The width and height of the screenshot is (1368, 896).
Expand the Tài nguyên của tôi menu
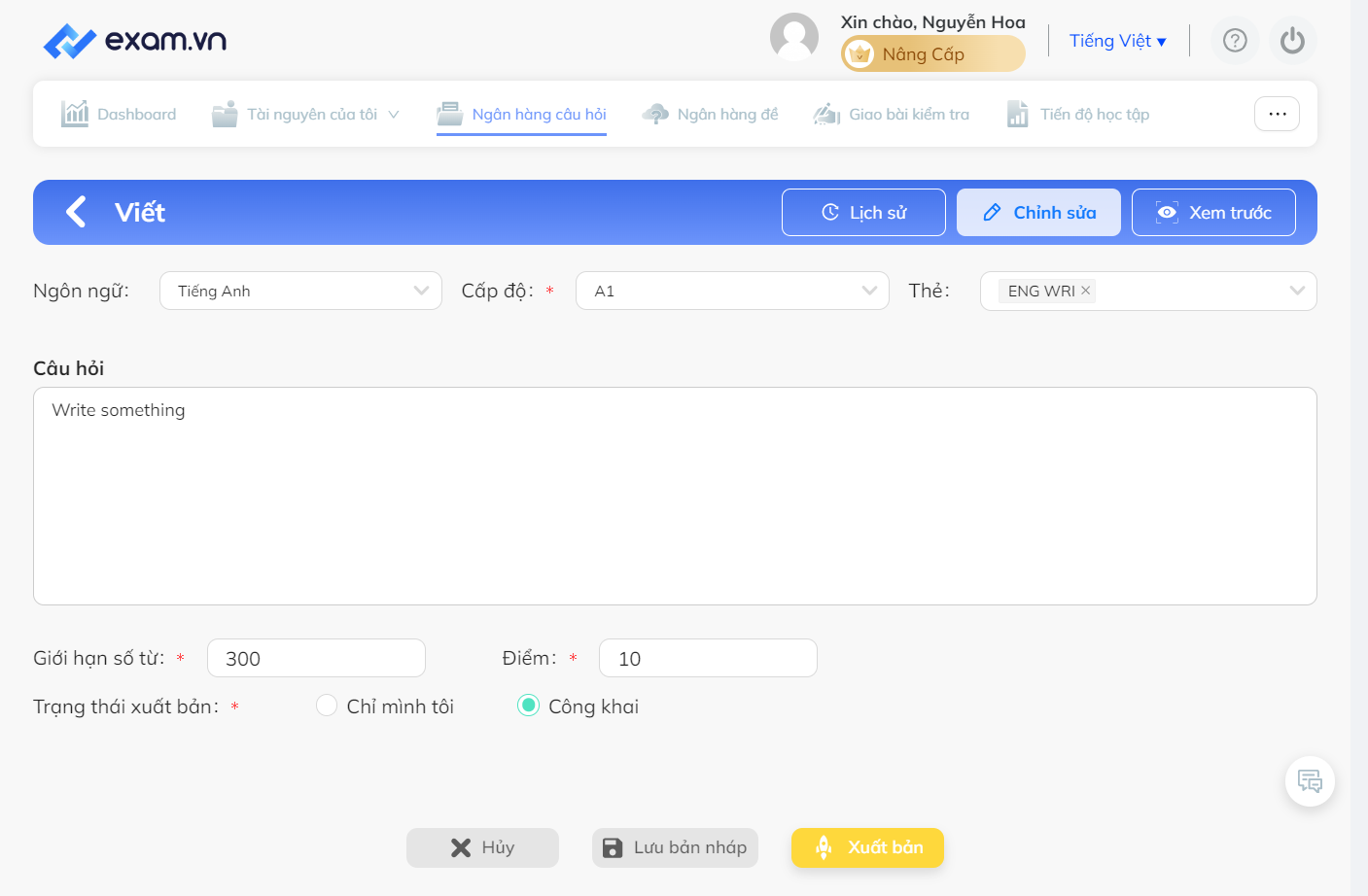[x=305, y=115]
